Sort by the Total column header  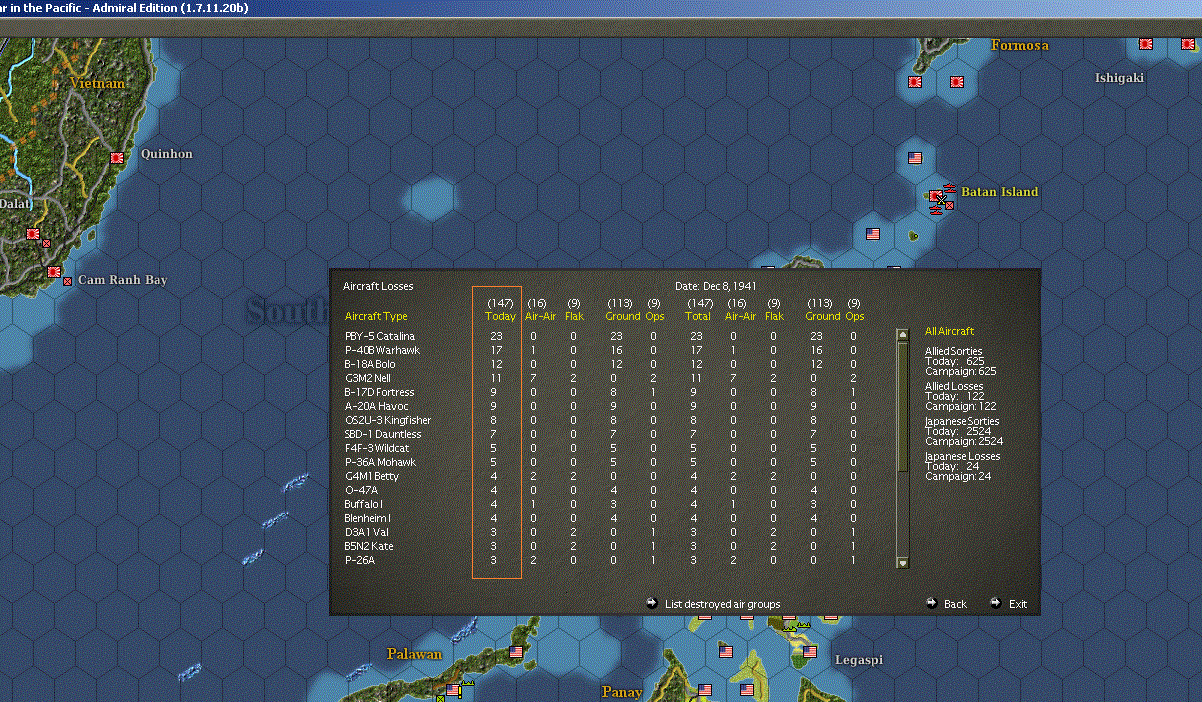coord(699,316)
